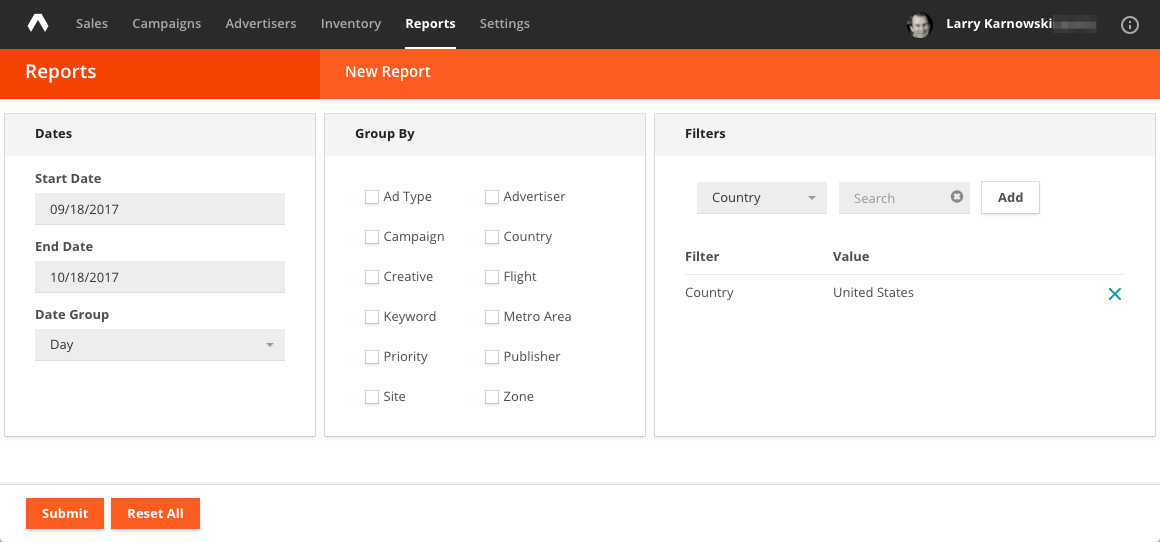Remove the Country United States filter

pos(1115,294)
